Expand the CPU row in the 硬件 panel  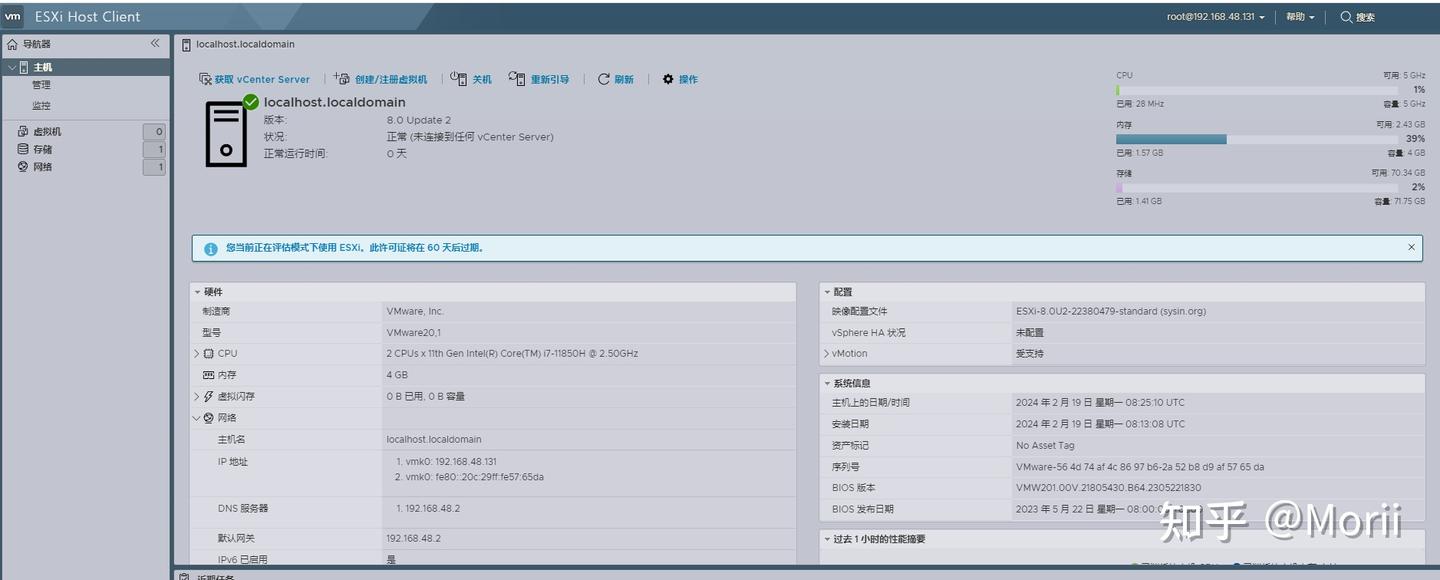pos(197,353)
